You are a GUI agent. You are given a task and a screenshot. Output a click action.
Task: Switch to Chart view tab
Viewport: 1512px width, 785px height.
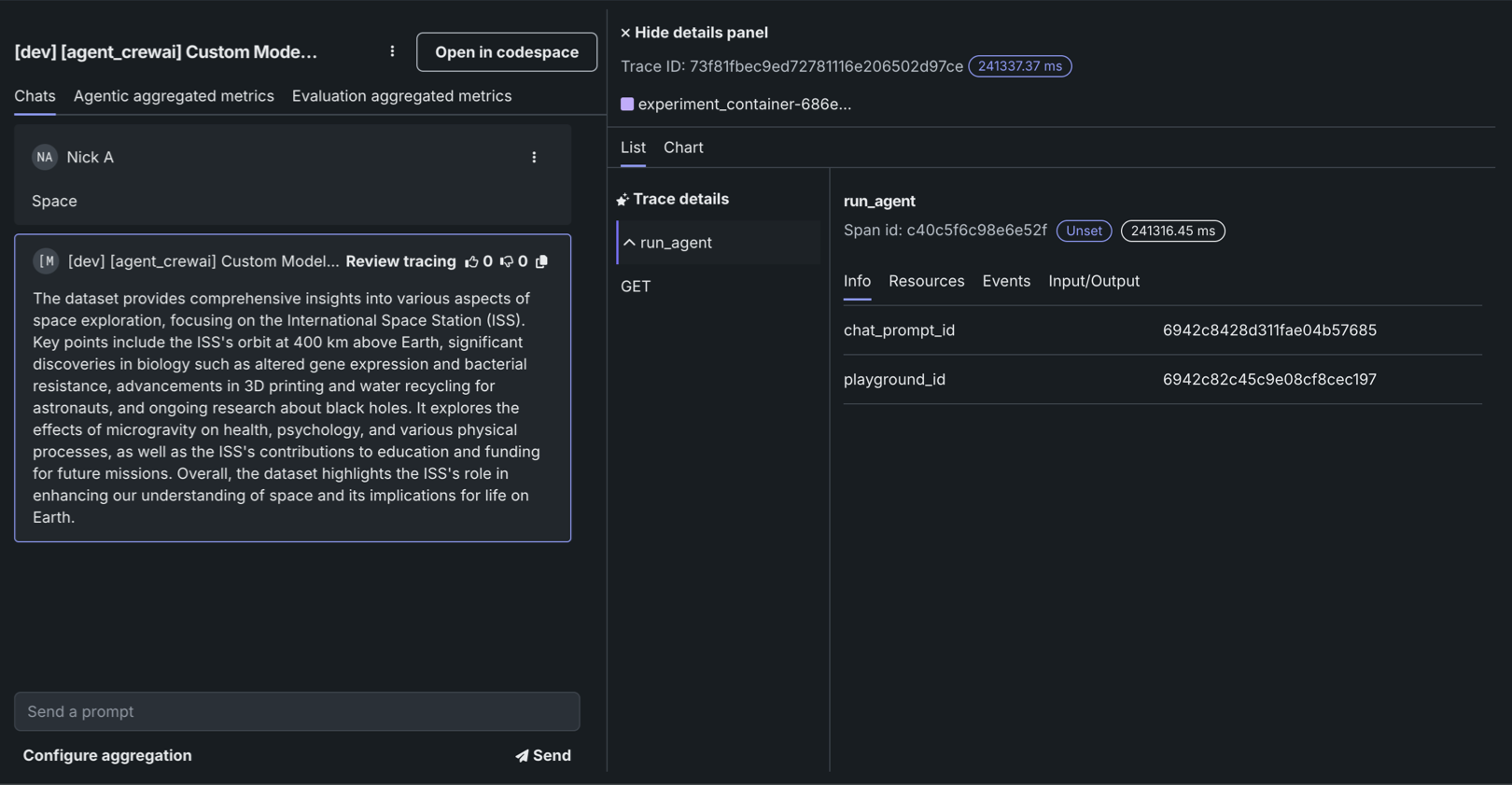683,147
